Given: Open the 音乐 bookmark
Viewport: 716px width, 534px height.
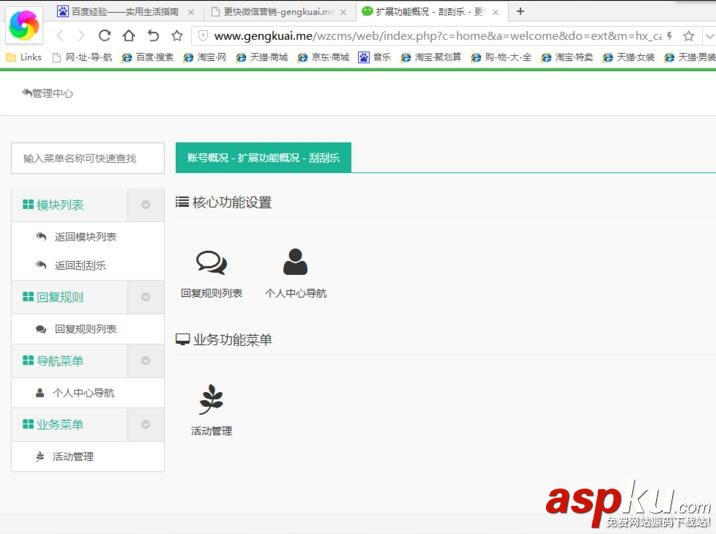Looking at the screenshot, I should 374,57.
